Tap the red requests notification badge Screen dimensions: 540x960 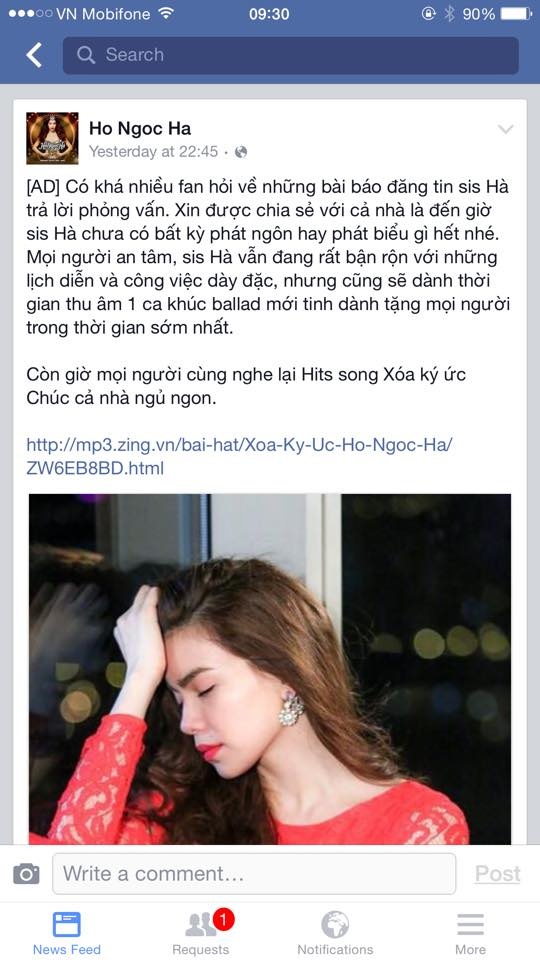click(223, 919)
